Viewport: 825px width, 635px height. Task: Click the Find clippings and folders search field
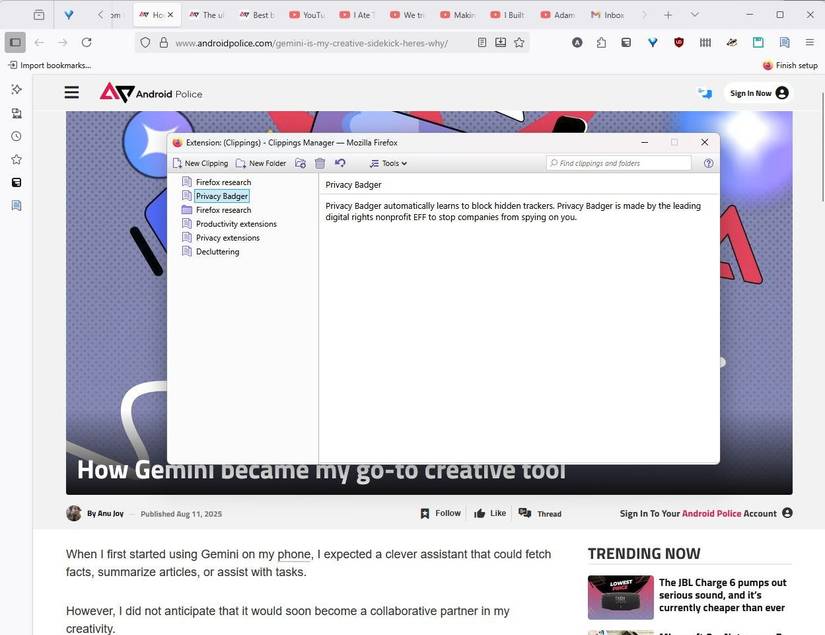tap(618, 162)
